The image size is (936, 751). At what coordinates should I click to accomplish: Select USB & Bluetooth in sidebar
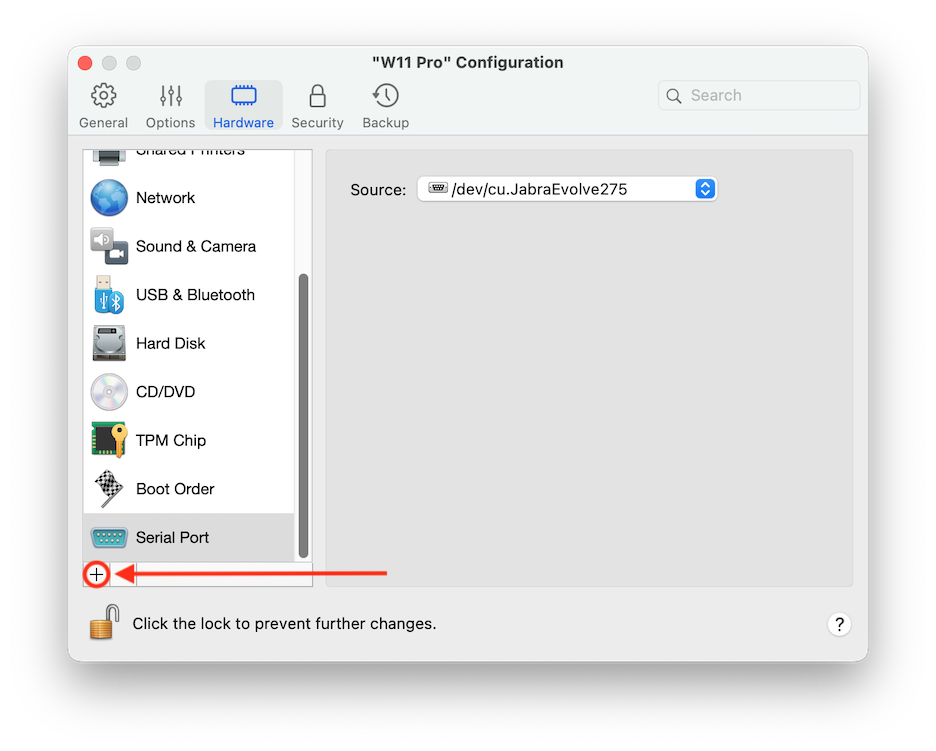(x=195, y=295)
